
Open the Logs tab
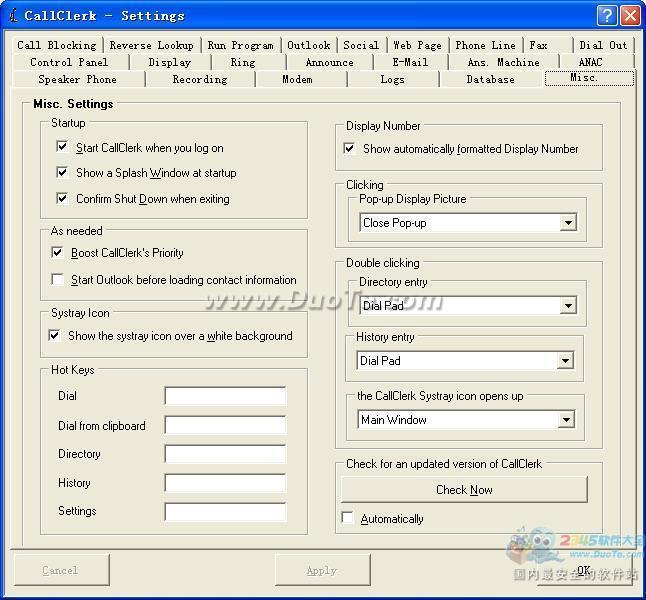coord(392,79)
